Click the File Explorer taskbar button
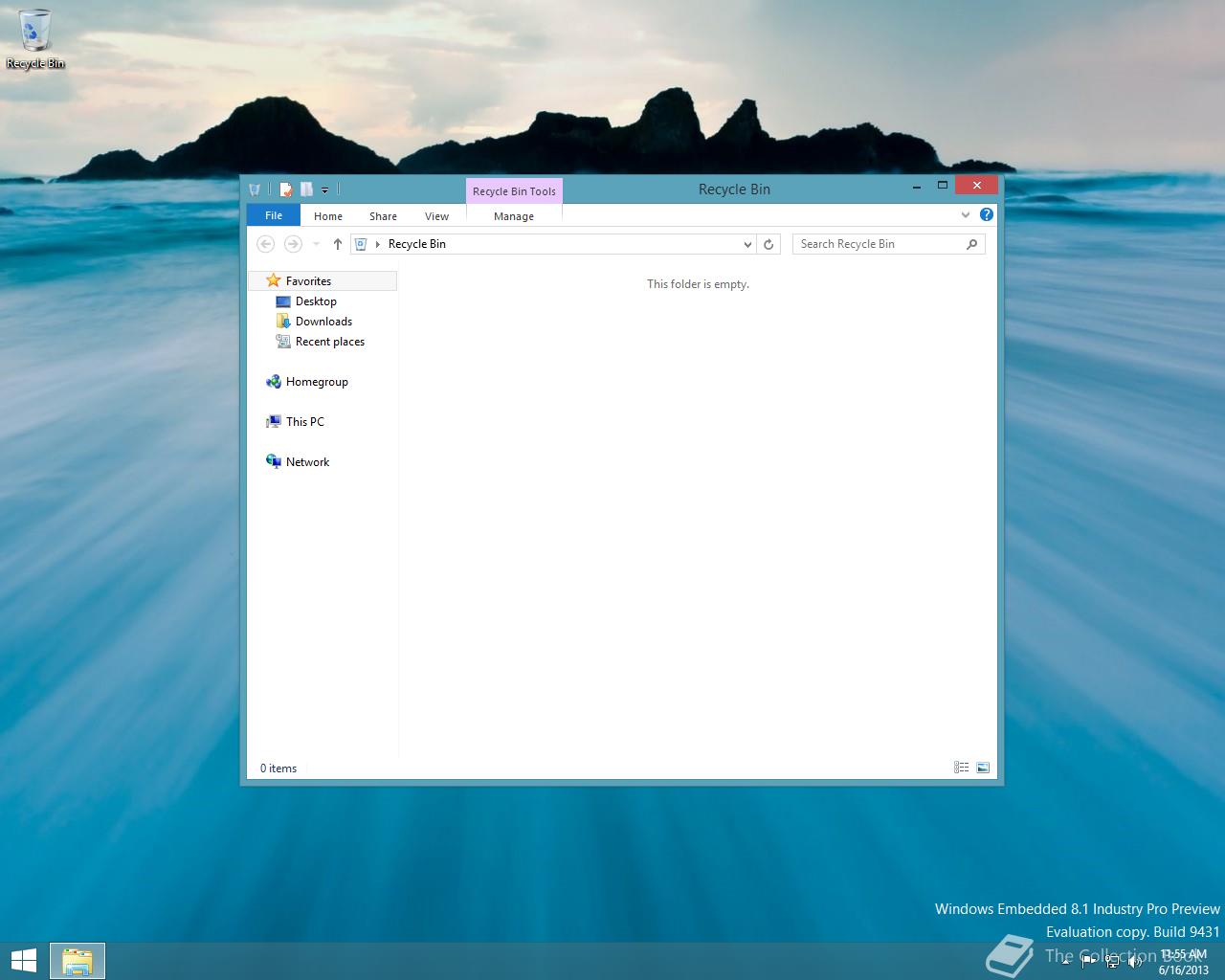1225x980 pixels. pyautogui.click(x=78, y=961)
